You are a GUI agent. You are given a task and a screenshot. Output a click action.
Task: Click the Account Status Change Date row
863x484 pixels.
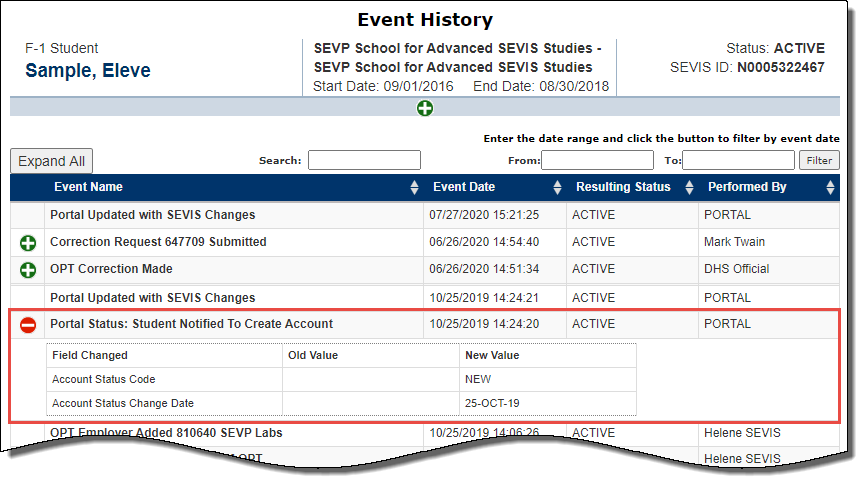click(x=122, y=403)
